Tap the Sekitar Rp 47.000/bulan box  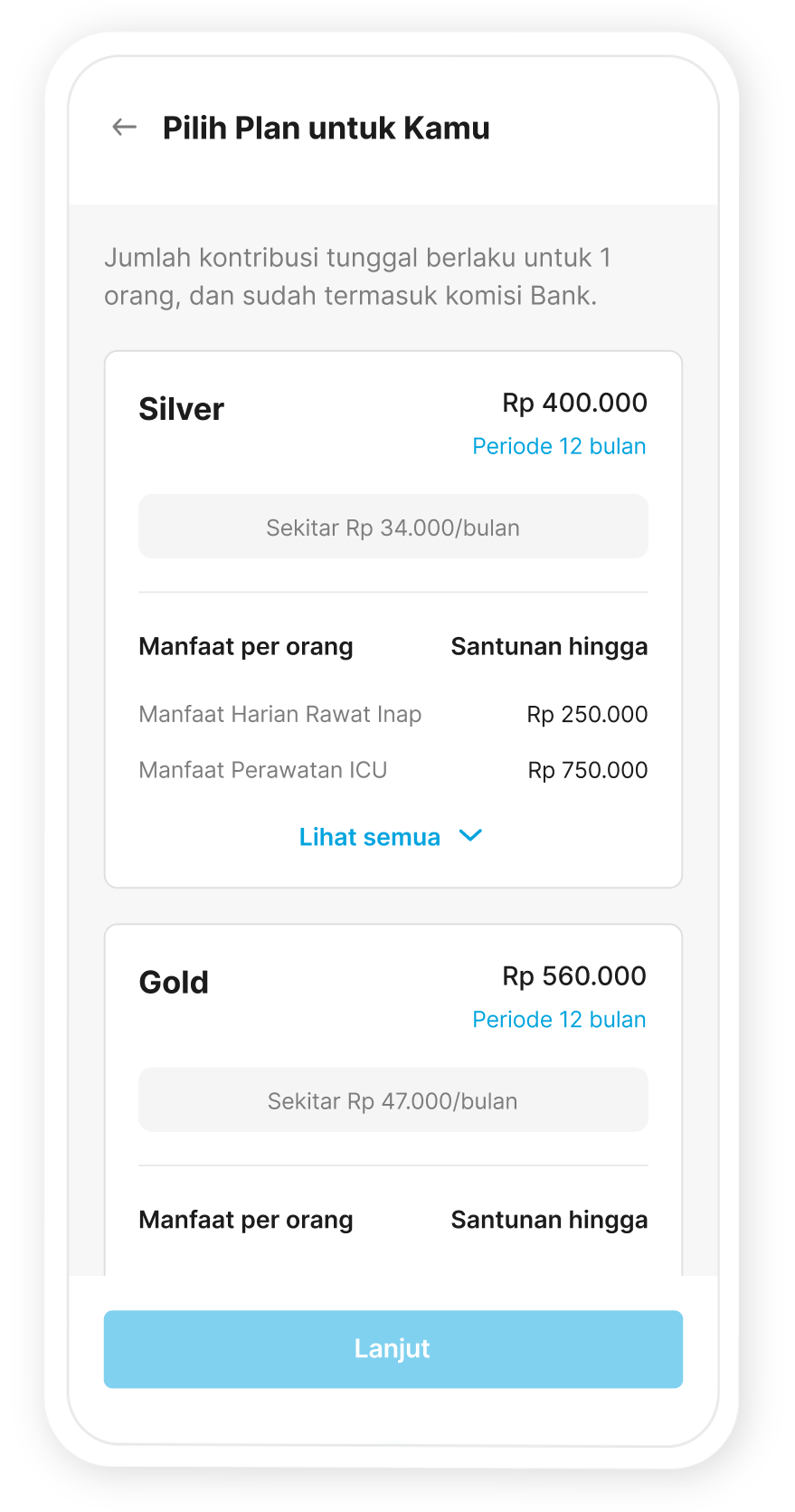(x=393, y=1100)
